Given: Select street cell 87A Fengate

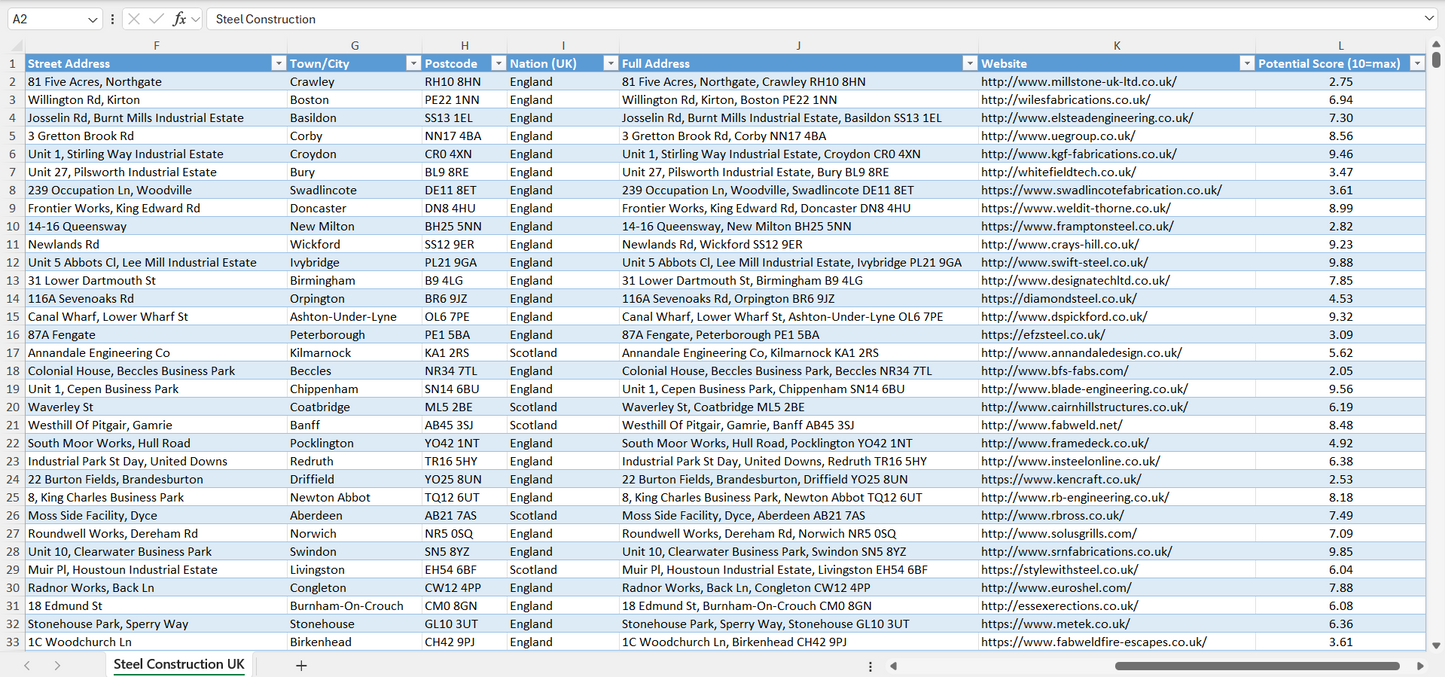Looking at the screenshot, I should click(156, 335).
